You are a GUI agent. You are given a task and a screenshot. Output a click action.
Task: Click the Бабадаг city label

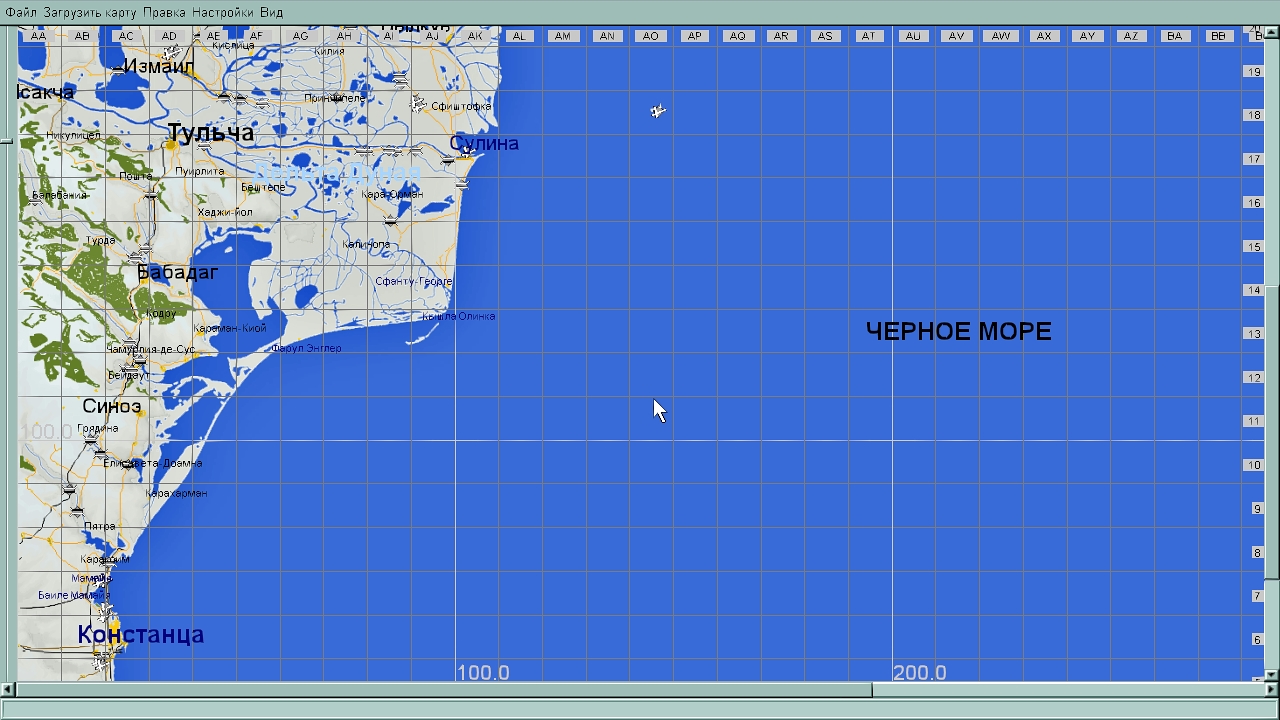(x=177, y=272)
